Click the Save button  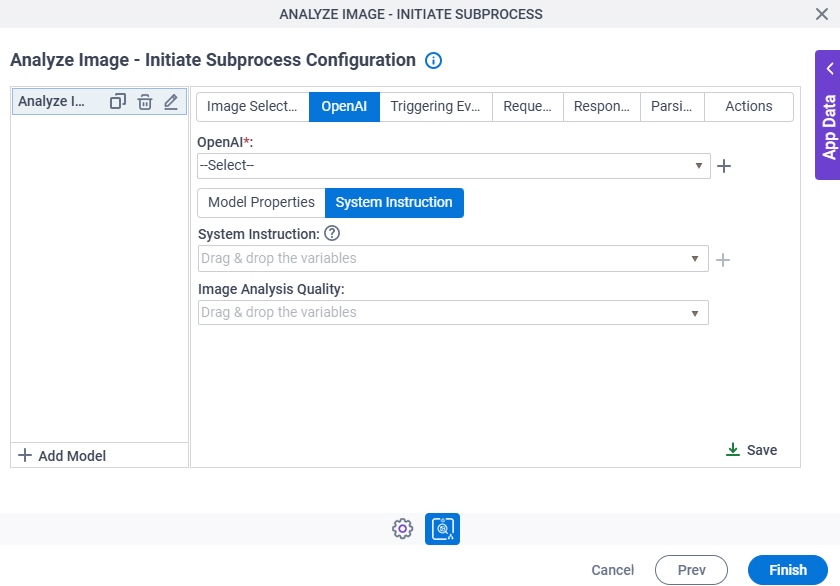[752, 450]
